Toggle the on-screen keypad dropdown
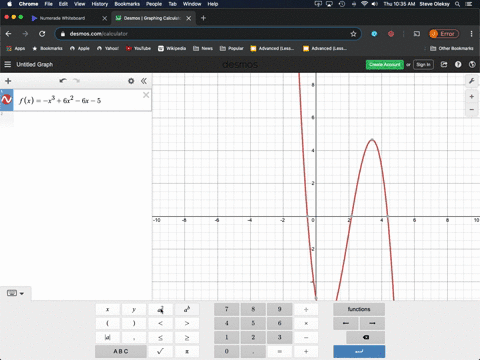Screen dimensions: 480x360 [x=15, y=293]
